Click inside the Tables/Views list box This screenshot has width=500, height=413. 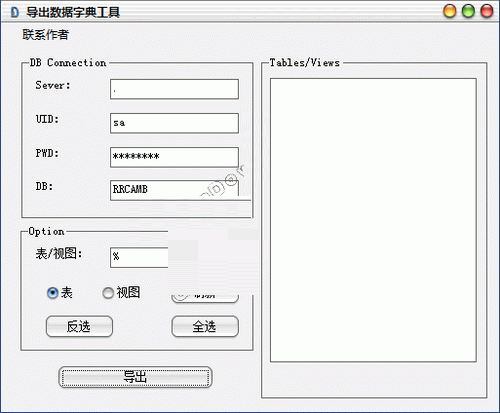click(373, 220)
